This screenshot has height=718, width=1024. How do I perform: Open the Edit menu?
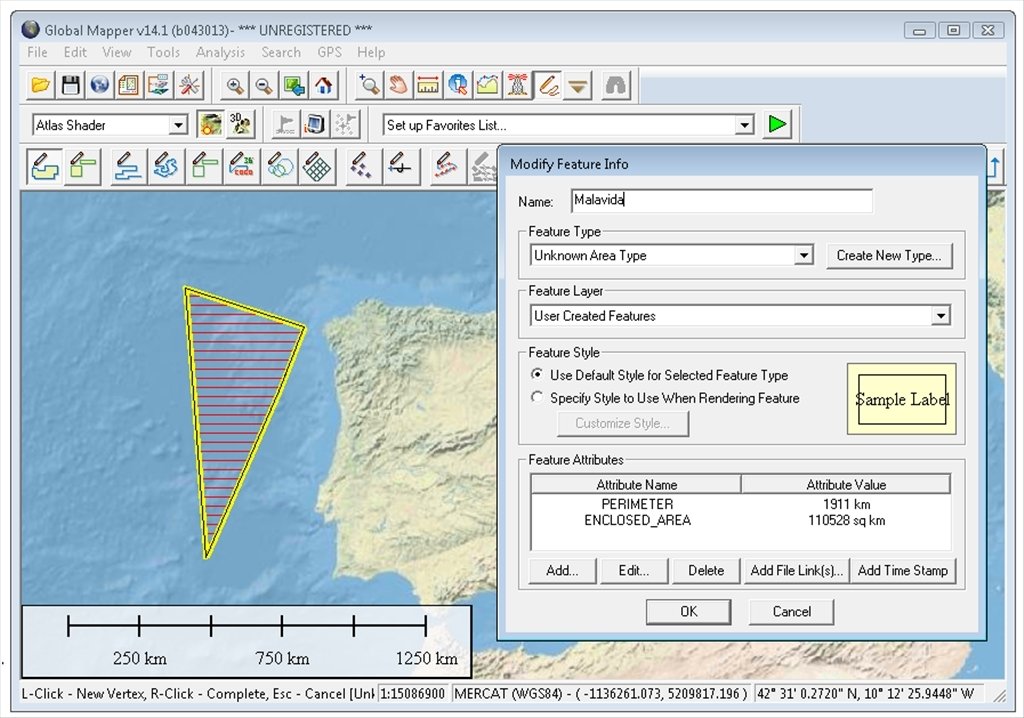(x=75, y=52)
